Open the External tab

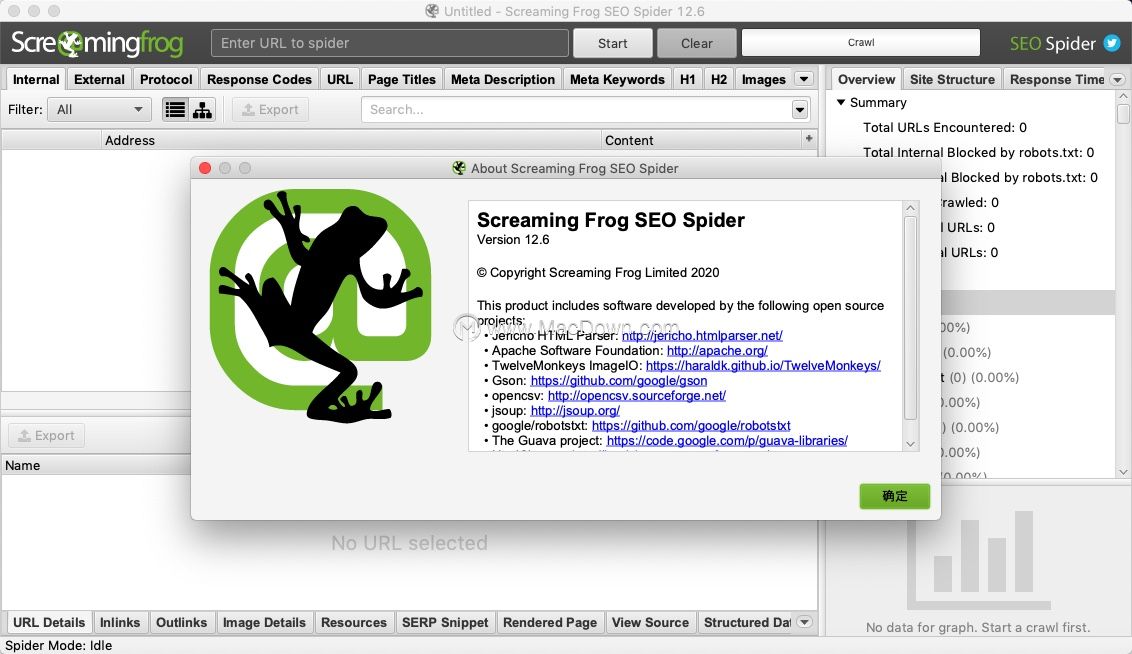pyautogui.click(x=100, y=79)
